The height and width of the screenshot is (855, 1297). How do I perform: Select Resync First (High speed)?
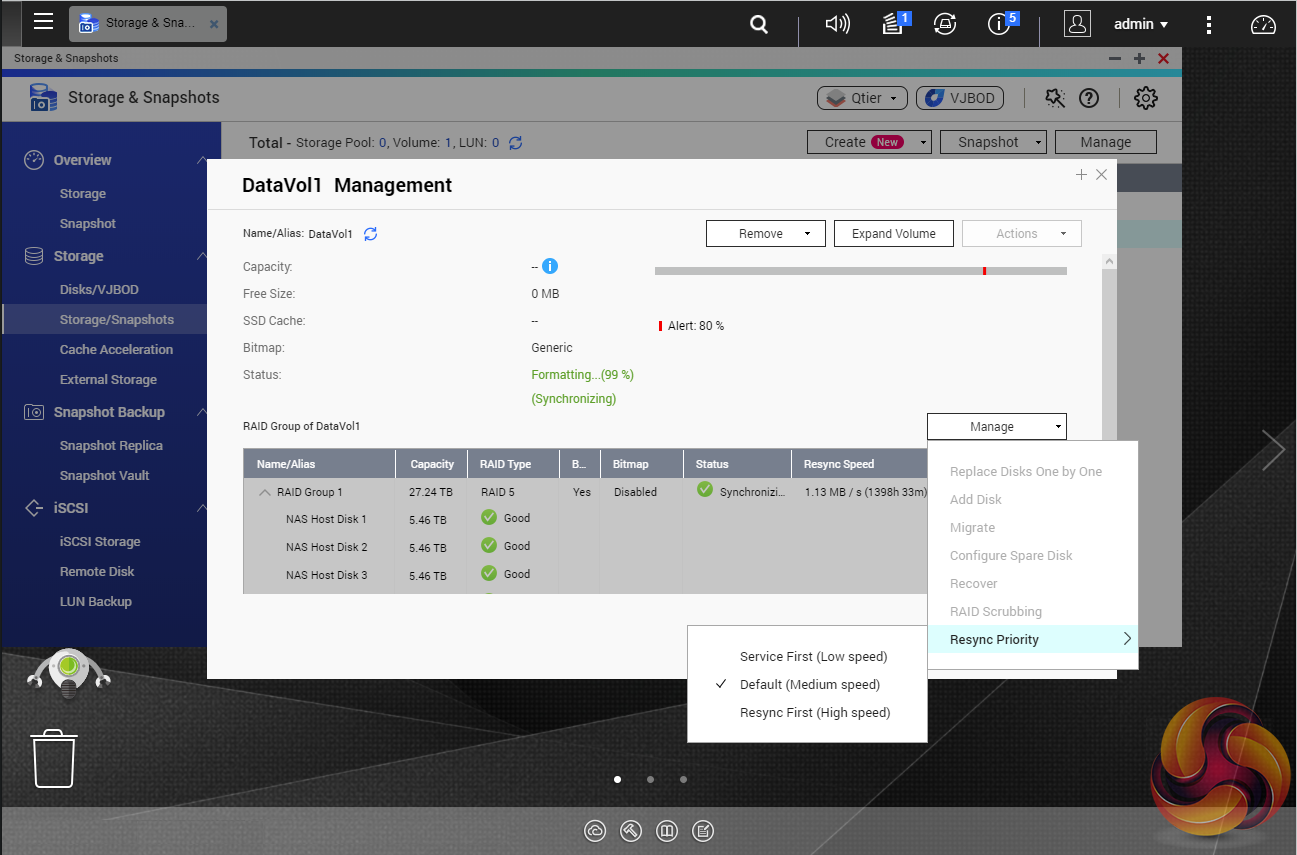[x=814, y=713]
